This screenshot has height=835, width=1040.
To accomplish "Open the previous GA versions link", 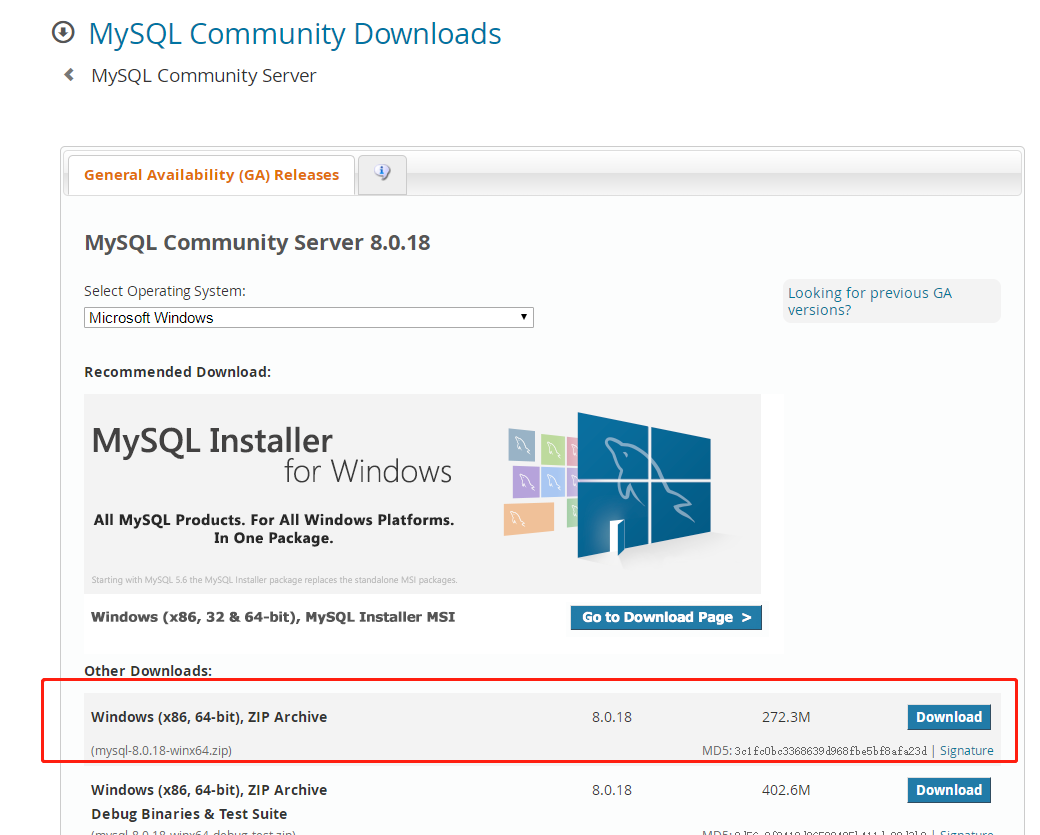I will point(869,301).
